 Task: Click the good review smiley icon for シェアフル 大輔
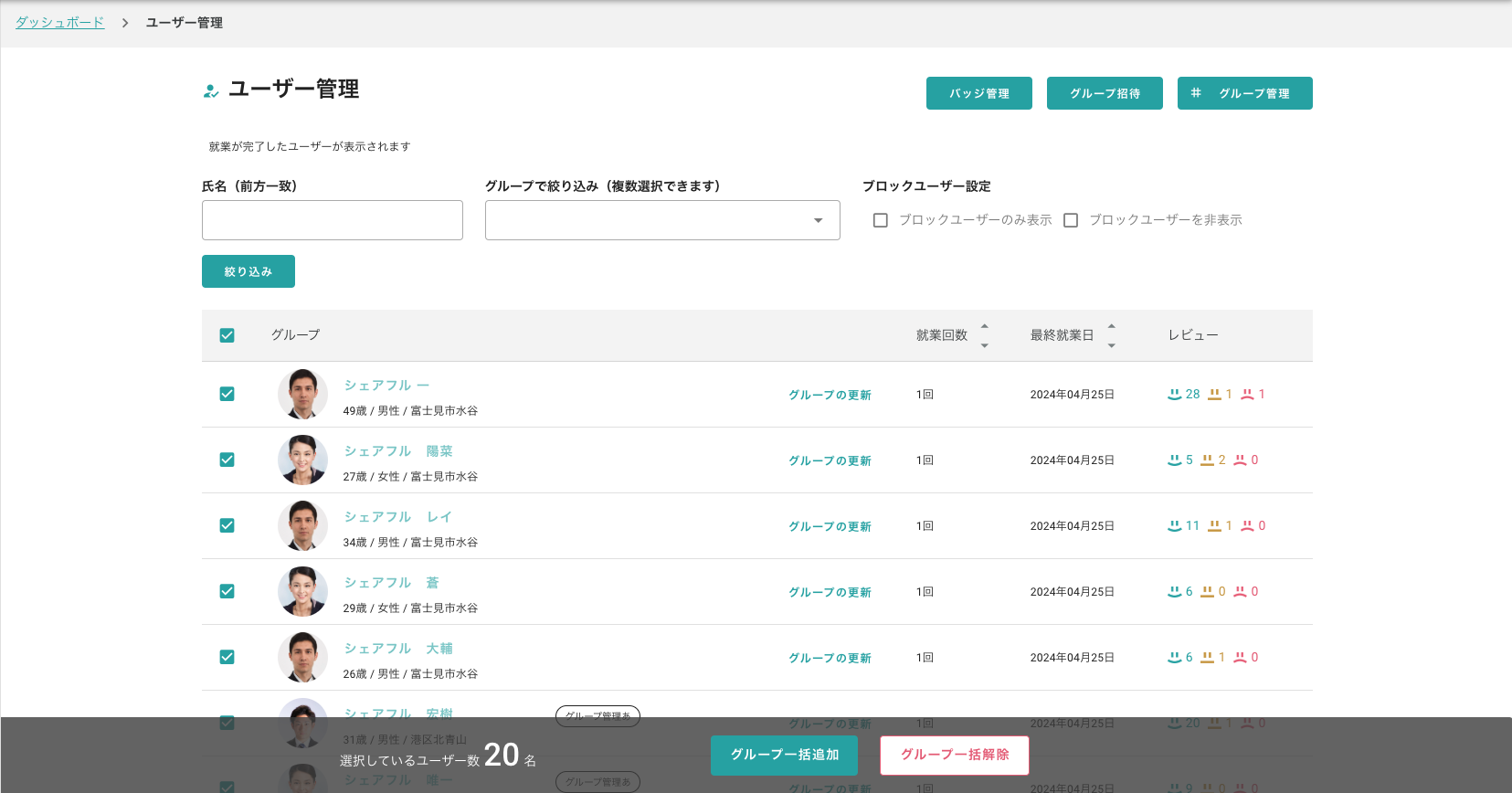[x=1174, y=658]
